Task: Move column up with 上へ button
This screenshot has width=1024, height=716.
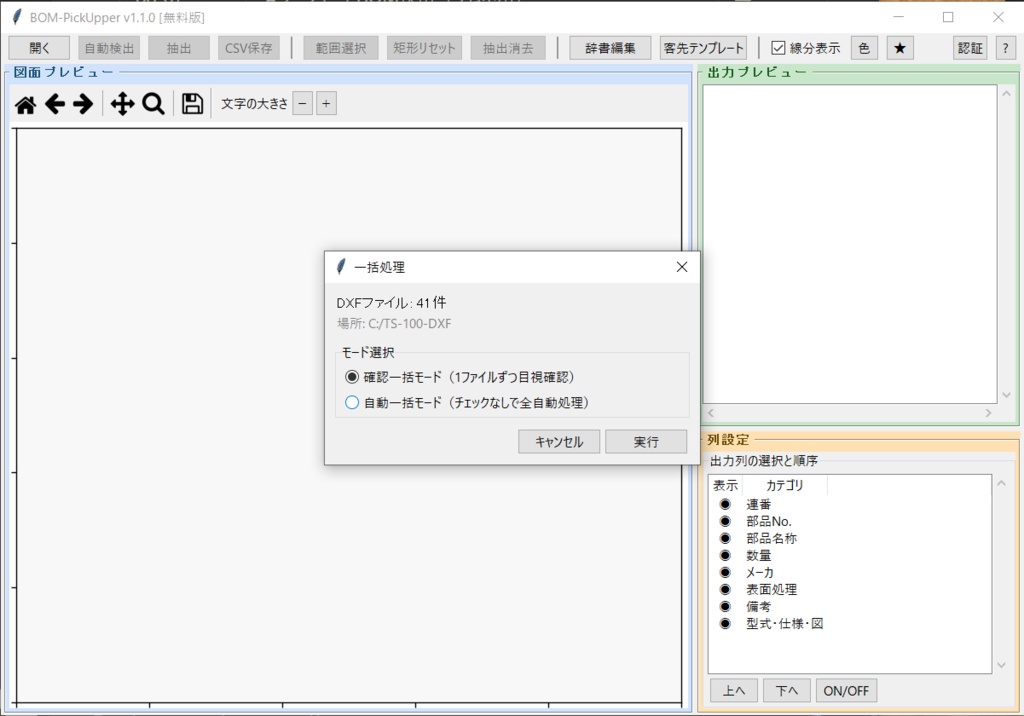Action: 734,691
